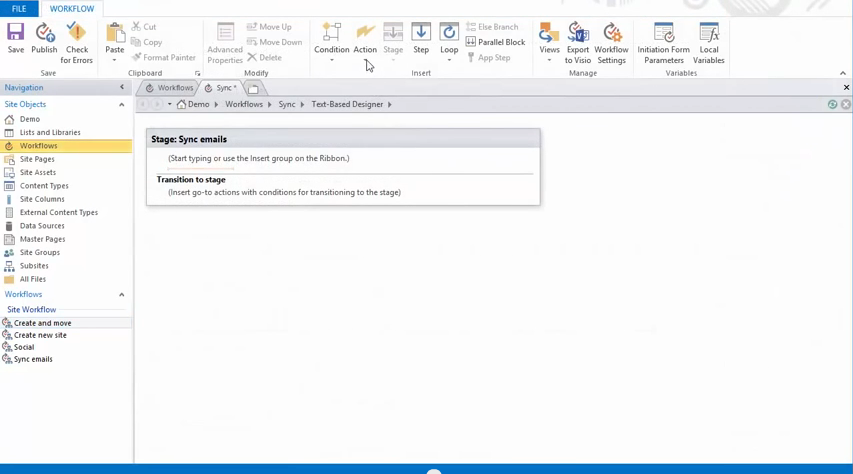Open Initiation Form Parameters
The height and width of the screenshot is (474, 853).
[664, 44]
